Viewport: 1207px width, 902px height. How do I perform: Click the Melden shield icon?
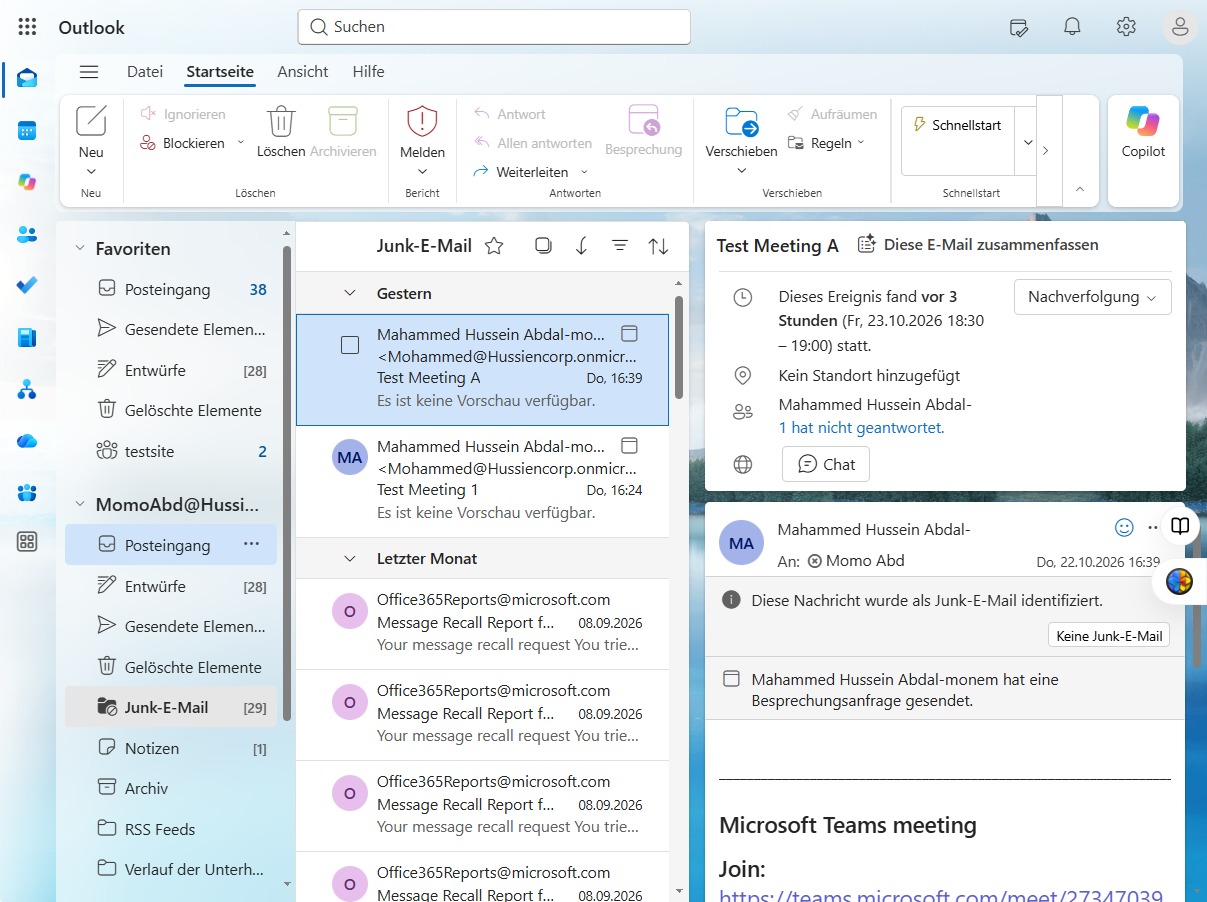point(422,122)
